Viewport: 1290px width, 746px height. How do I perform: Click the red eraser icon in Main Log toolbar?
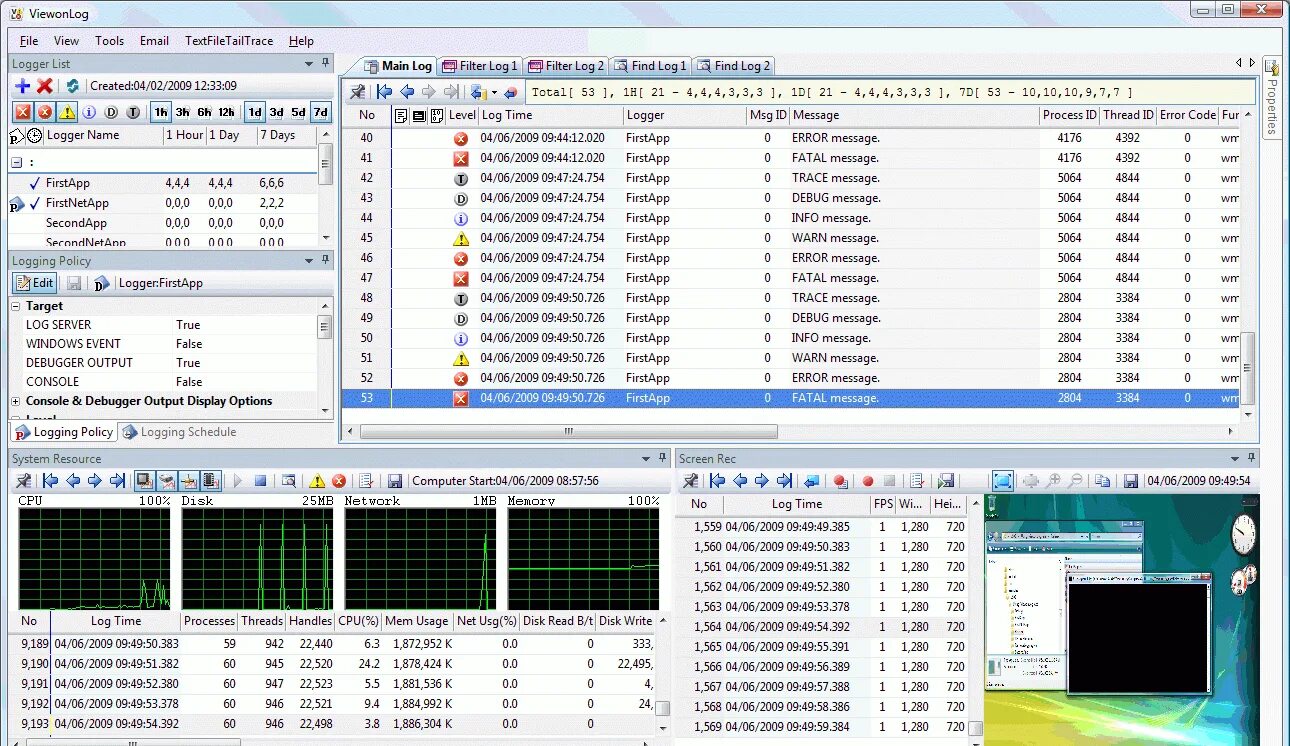pos(511,92)
